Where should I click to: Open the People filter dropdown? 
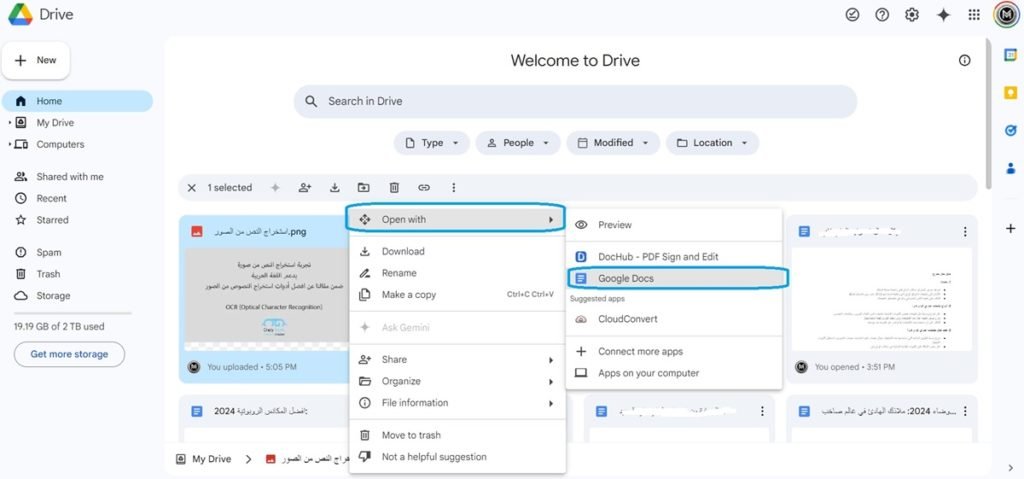(517, 143)
